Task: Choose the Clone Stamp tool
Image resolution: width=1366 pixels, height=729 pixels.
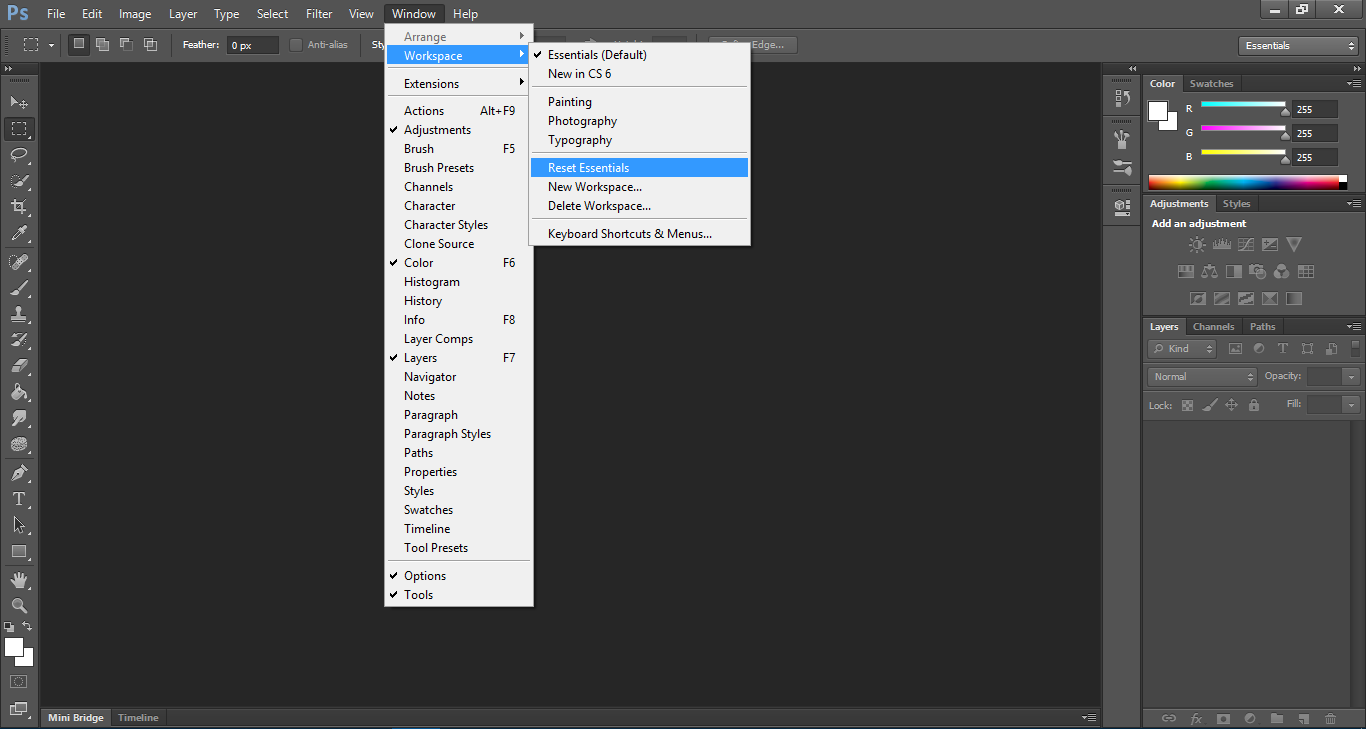Action: click(19, 314)
